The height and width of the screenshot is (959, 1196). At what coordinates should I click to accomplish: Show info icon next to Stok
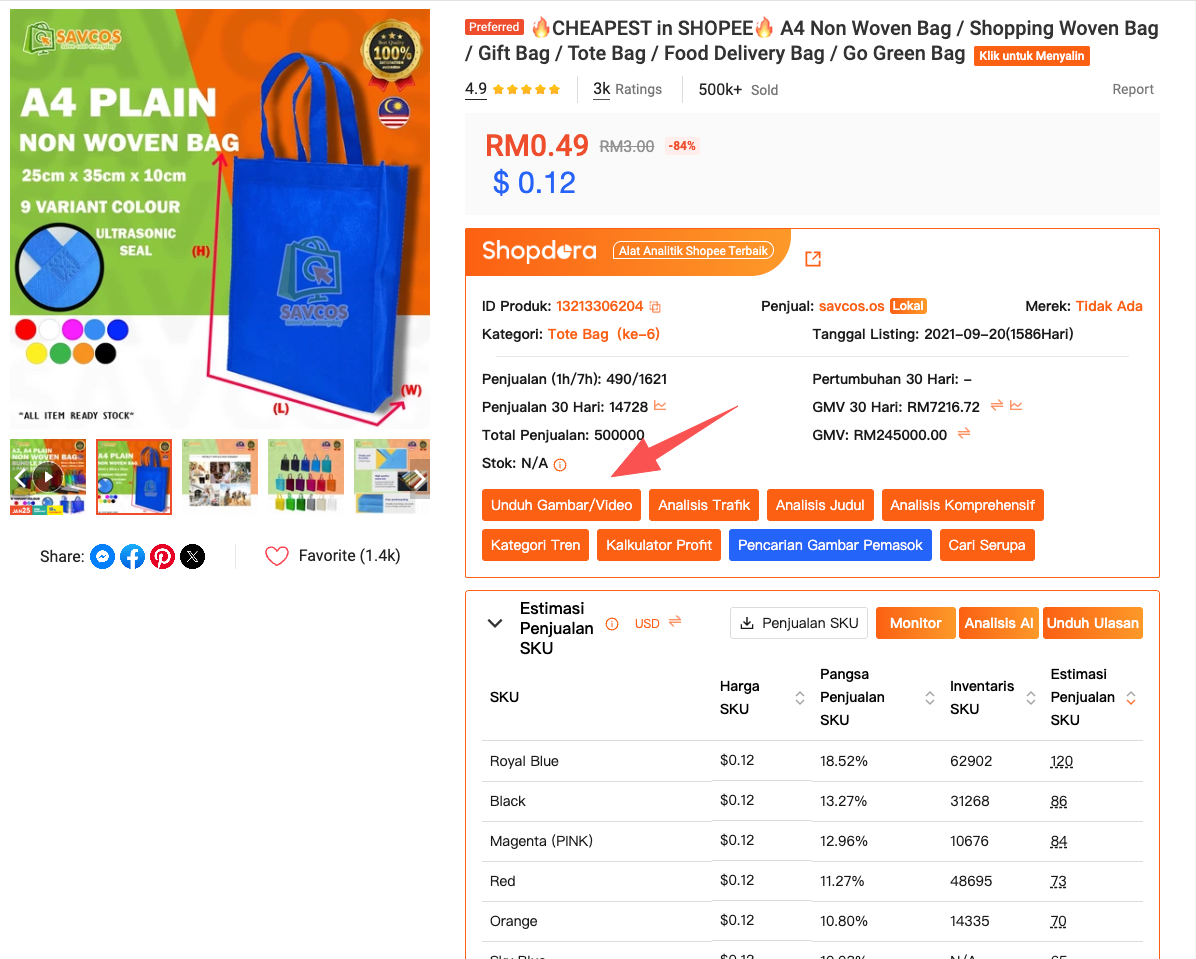(560, 464)
